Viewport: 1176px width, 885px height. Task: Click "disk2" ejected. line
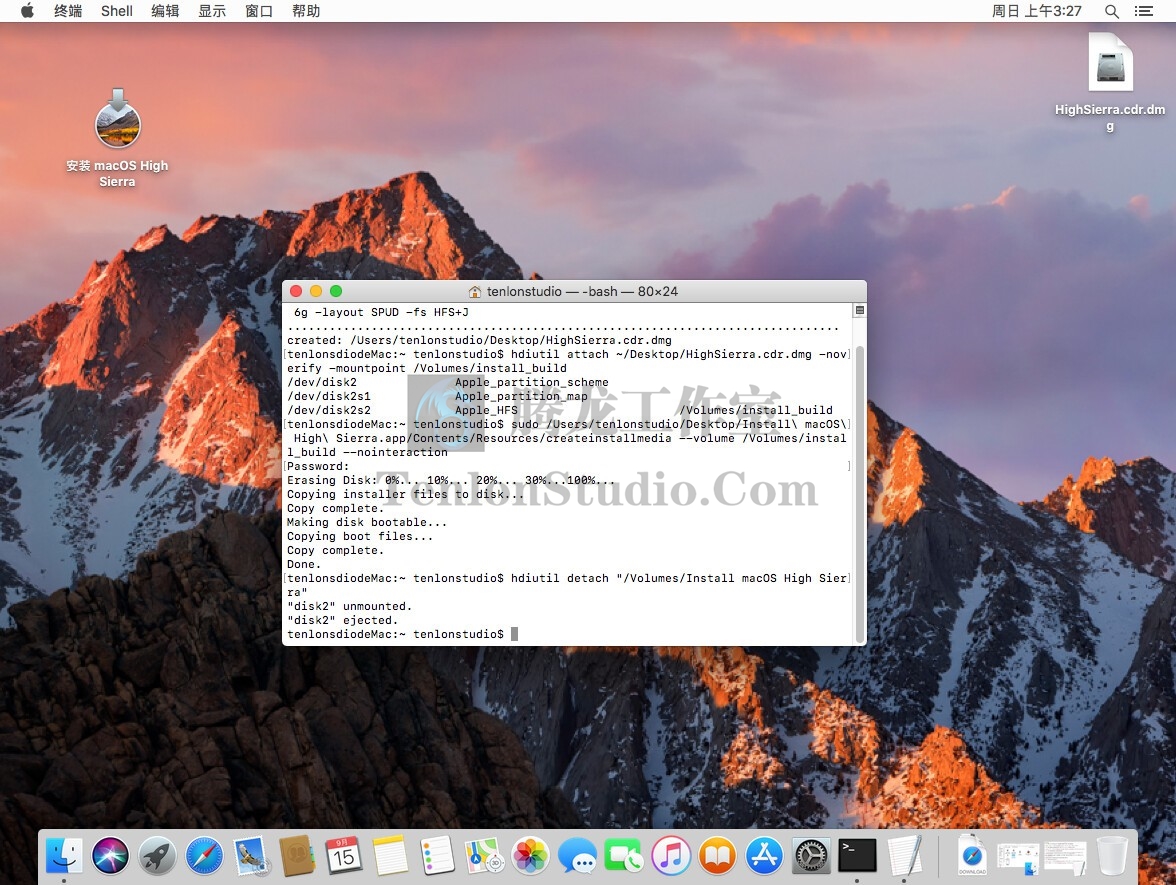click(343, 620)
